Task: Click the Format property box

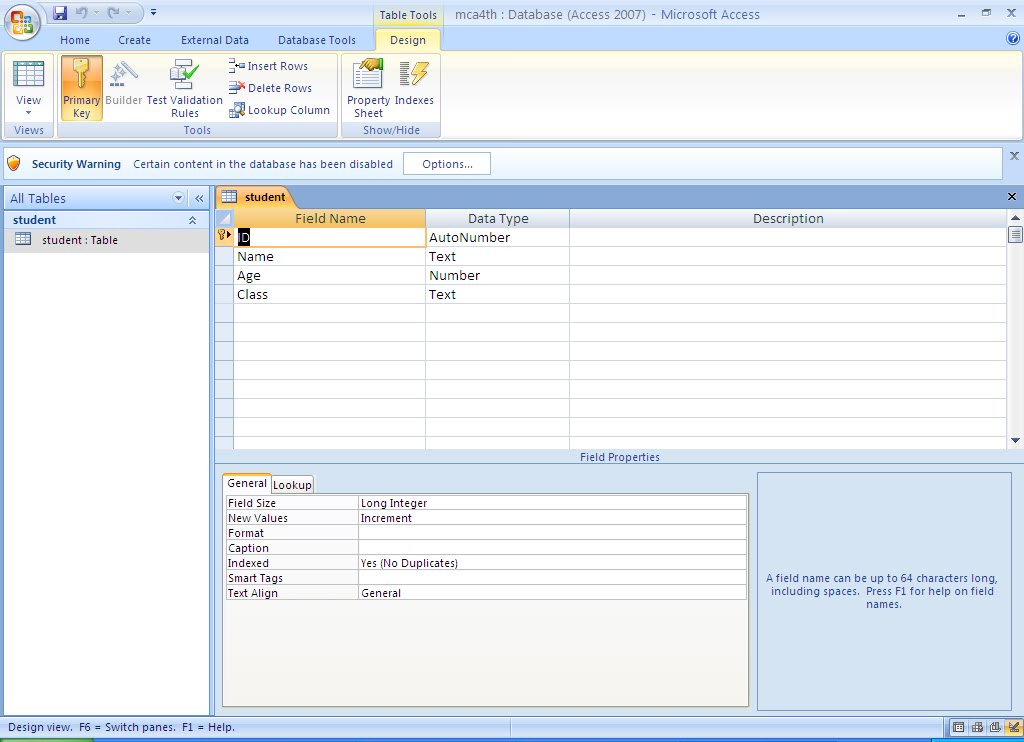Action: coord(552,533)
